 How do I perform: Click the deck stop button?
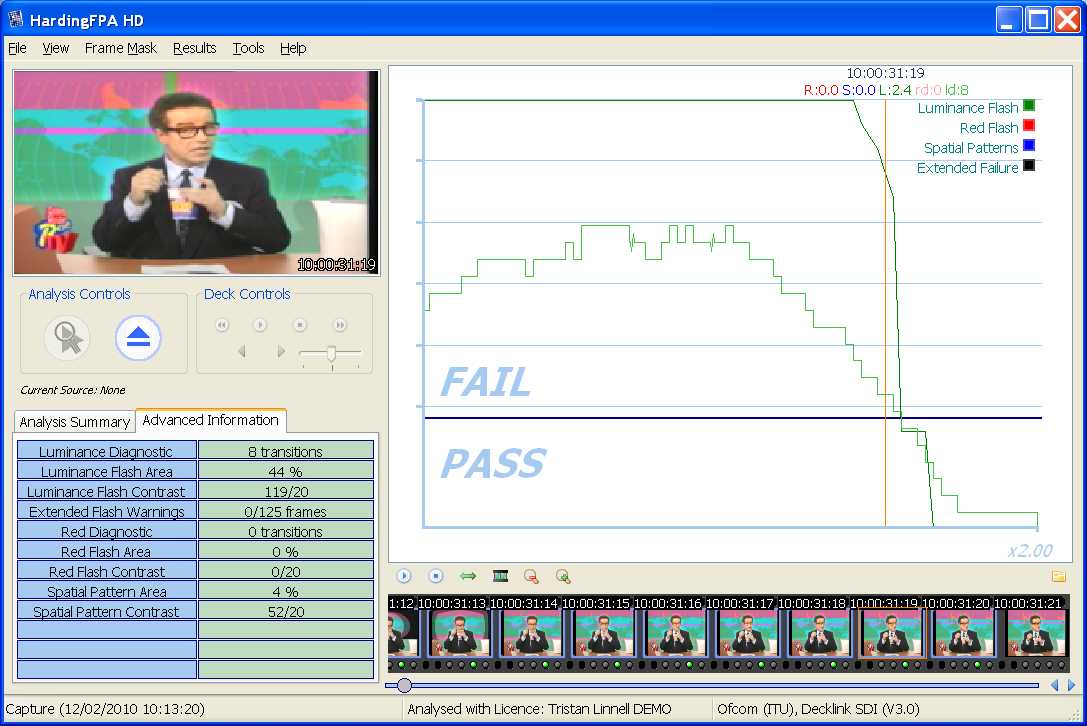coord(299,325)
